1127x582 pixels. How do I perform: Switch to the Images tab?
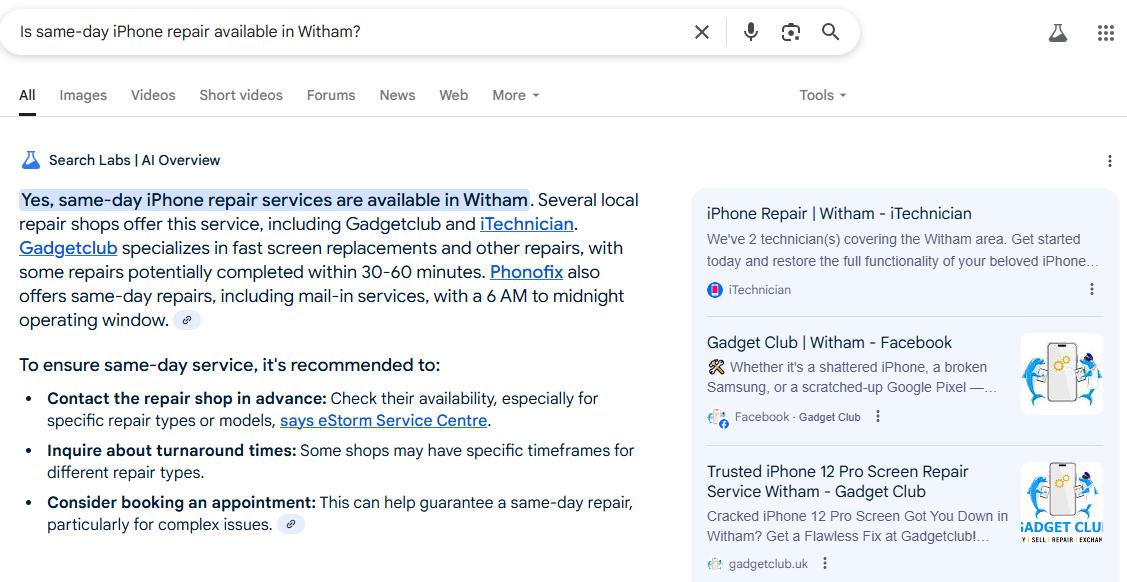point(83,95)
